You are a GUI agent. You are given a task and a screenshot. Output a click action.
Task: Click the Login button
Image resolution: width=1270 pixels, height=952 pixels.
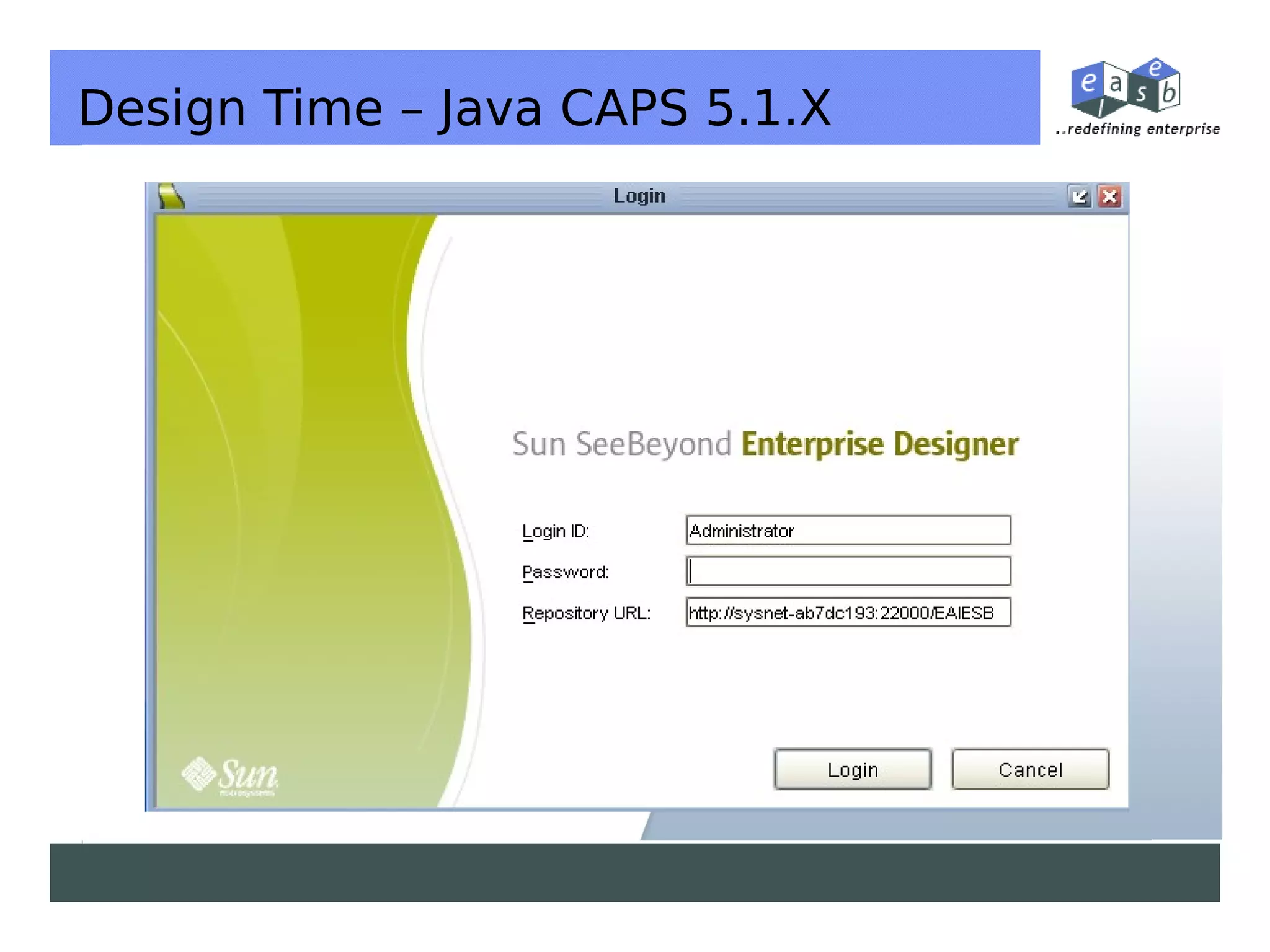point(853,769)
